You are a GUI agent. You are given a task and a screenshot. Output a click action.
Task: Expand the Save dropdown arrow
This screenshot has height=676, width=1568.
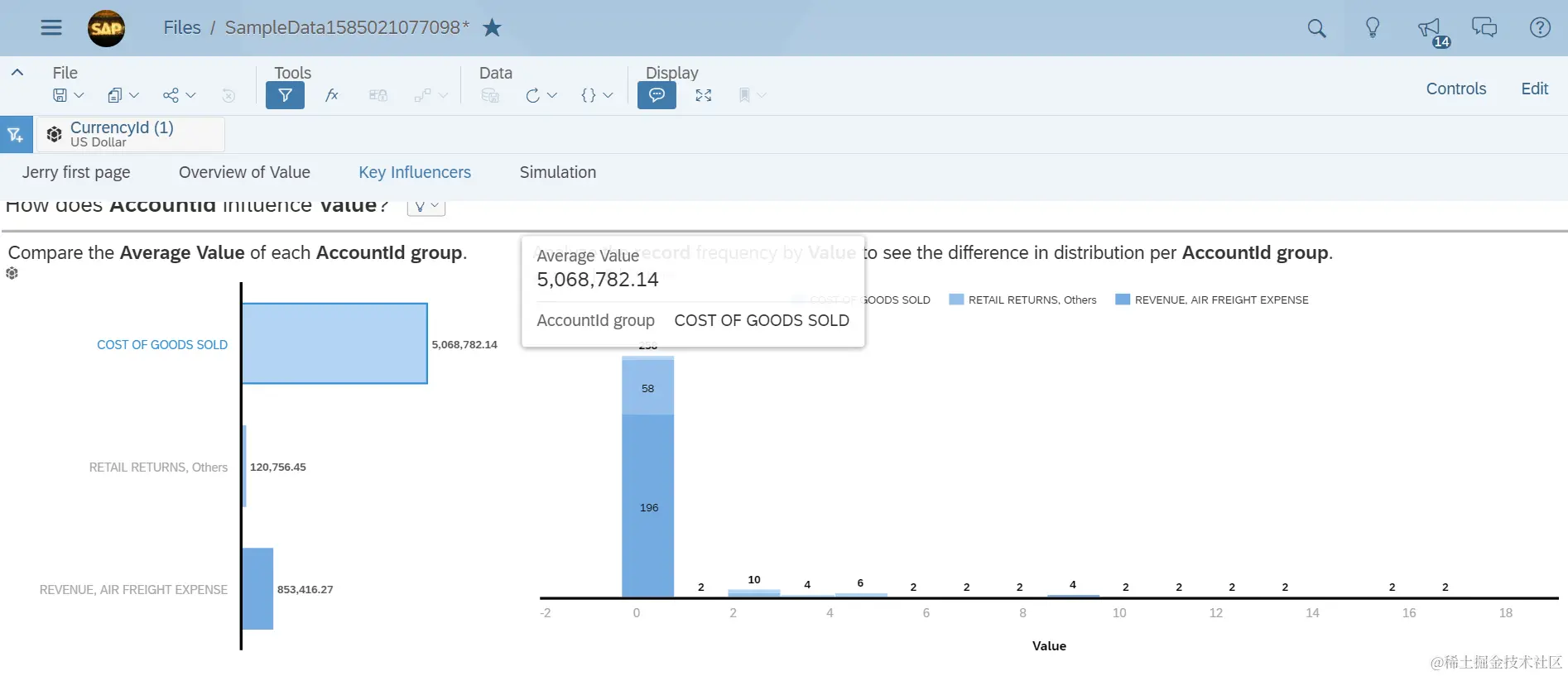pos(79,95)
